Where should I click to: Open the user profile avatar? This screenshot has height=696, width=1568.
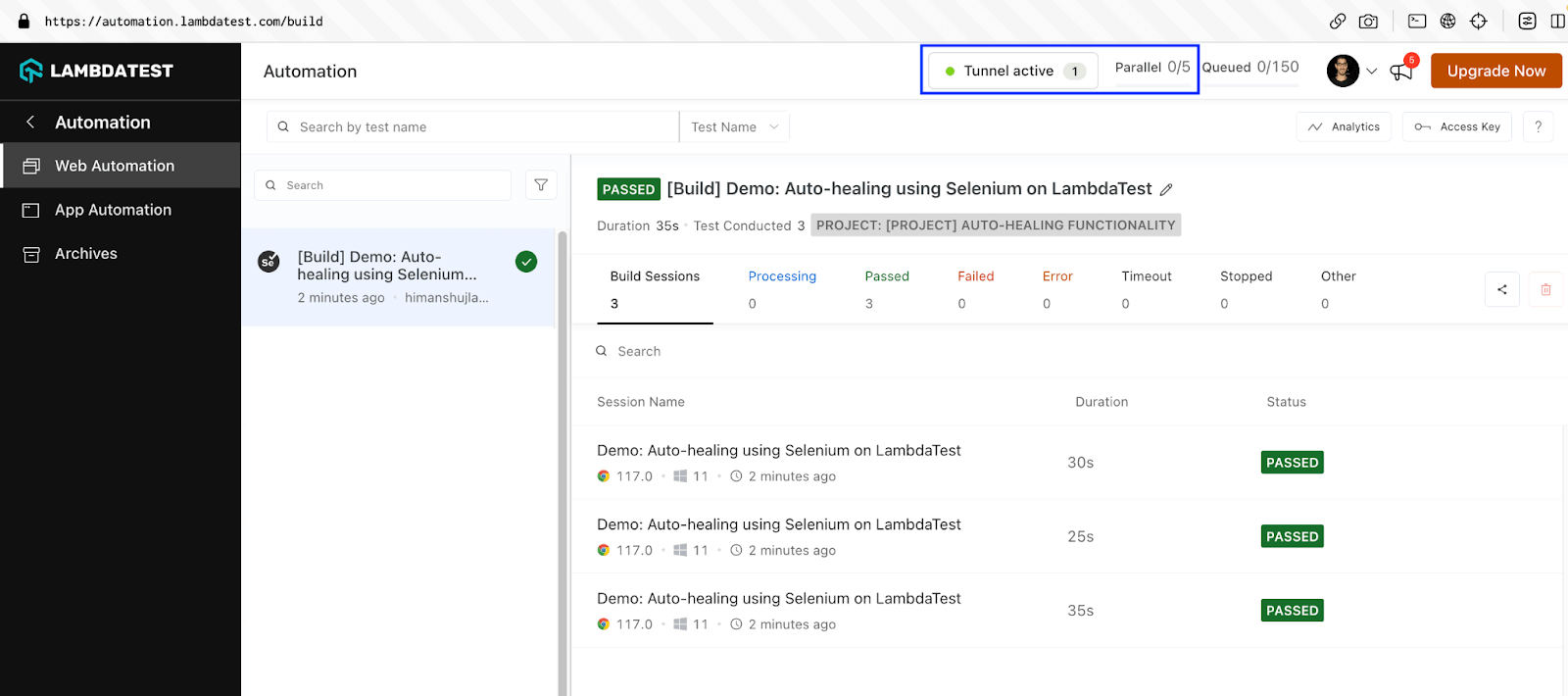(x=1343, y=71)
